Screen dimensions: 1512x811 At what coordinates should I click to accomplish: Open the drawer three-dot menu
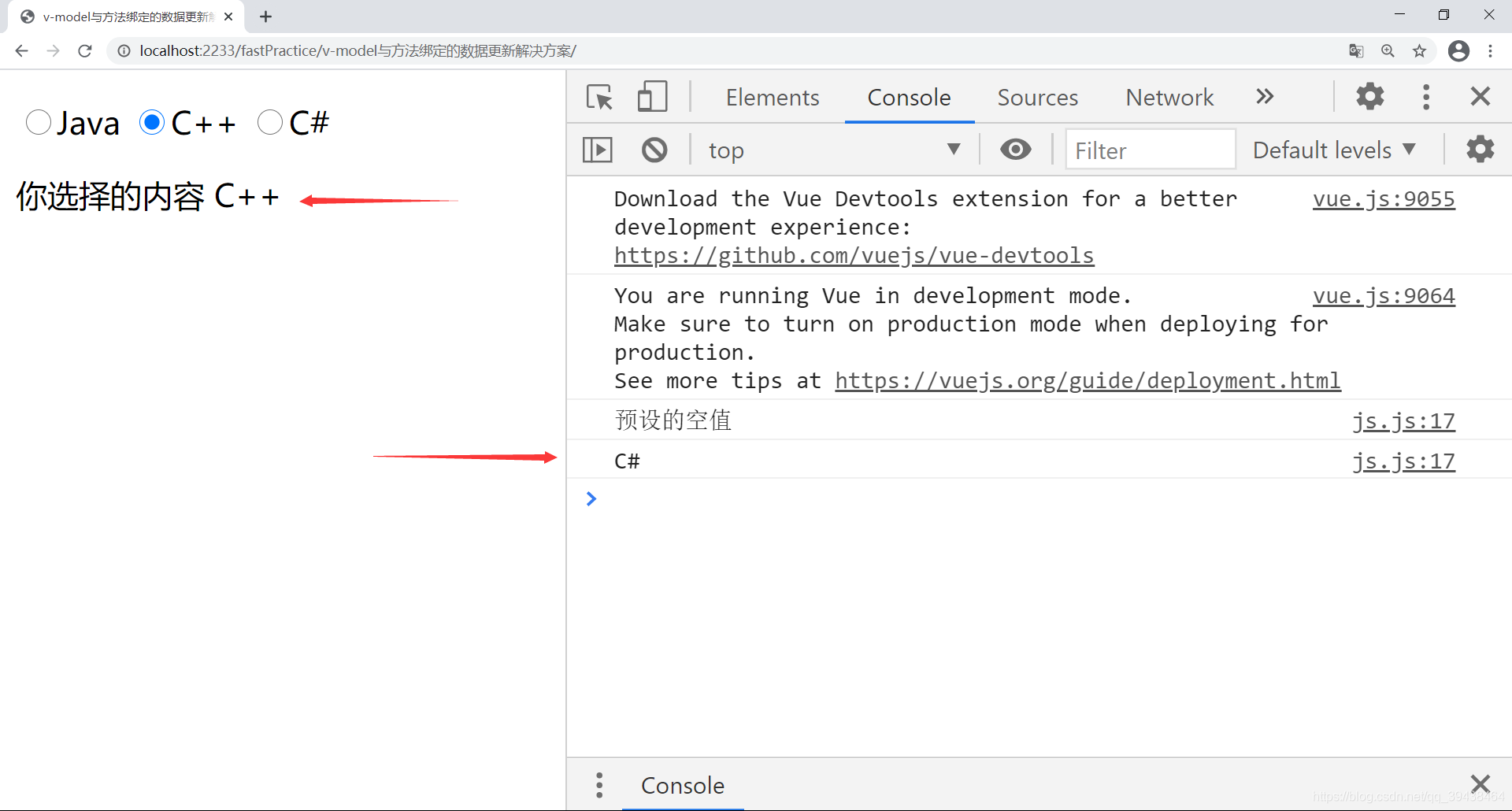tap(599, 785)
